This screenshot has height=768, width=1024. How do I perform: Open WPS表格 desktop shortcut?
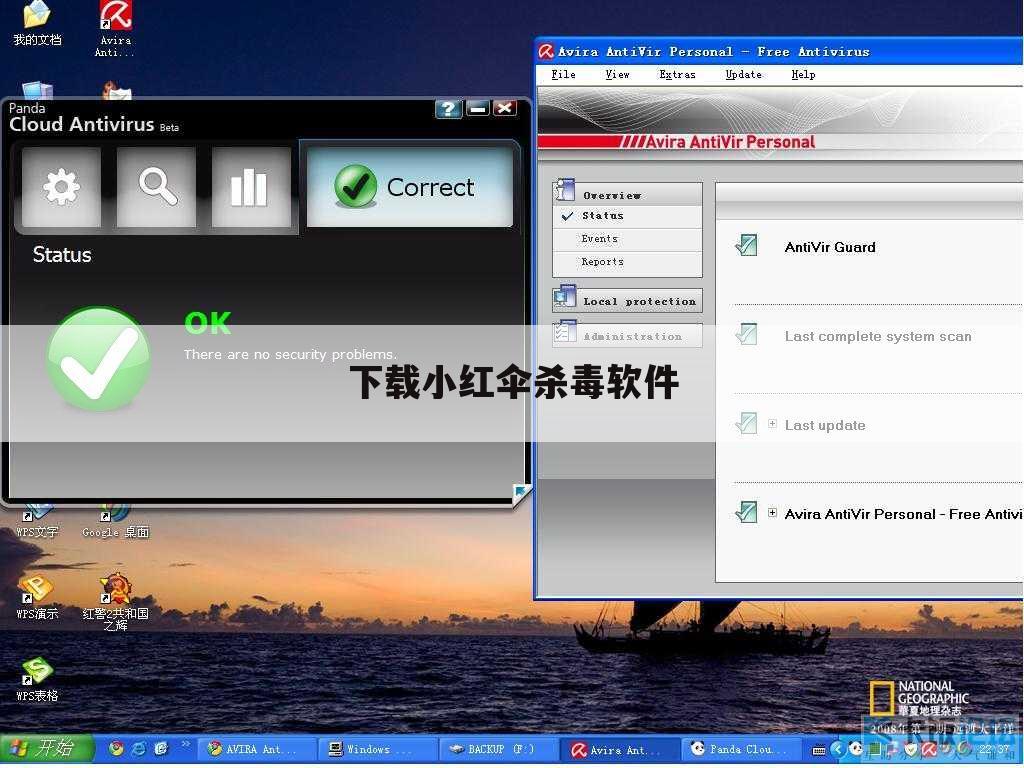coord(37,679)
